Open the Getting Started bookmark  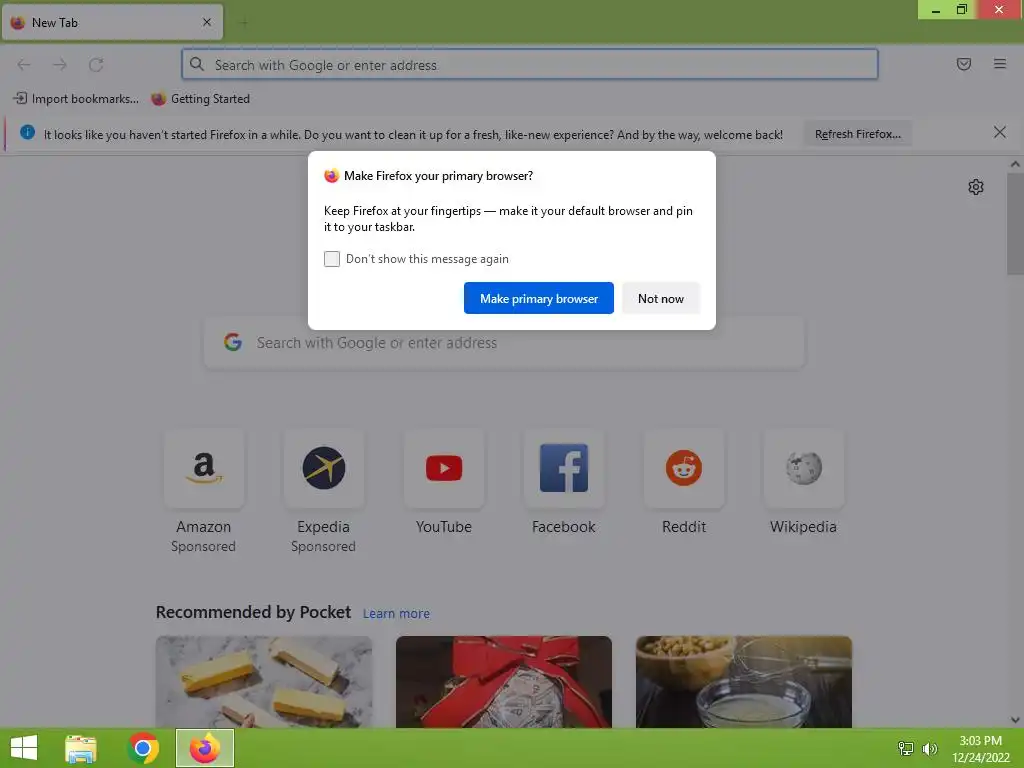point(200,99)
